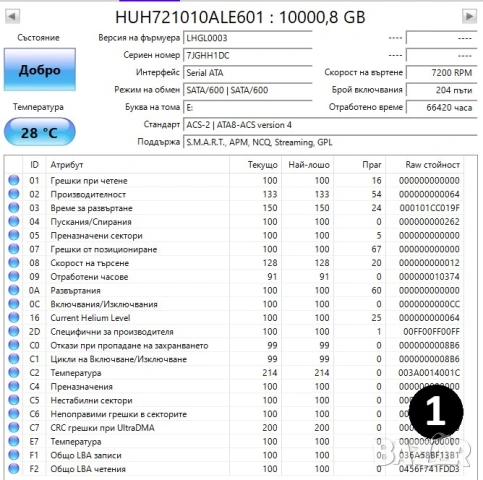Select attribute text Общо LBA записи
The width and height of the screenshot is (483, 480).
point(86,455)
